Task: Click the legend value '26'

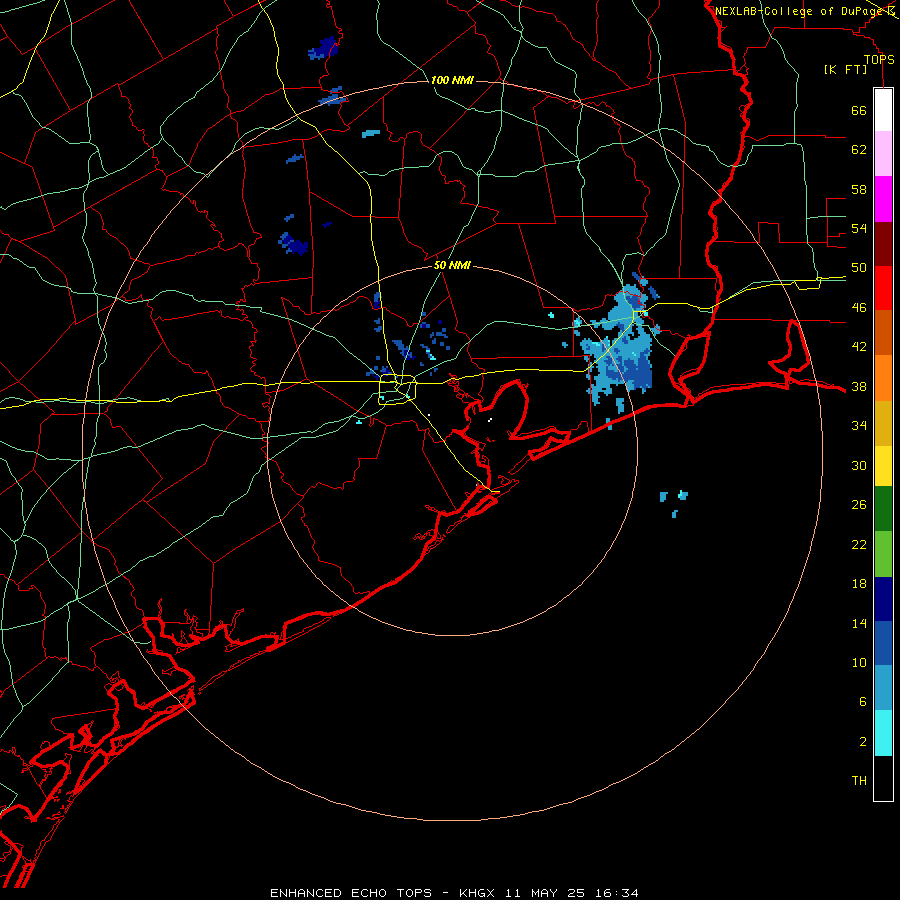Action: [859, 505]
